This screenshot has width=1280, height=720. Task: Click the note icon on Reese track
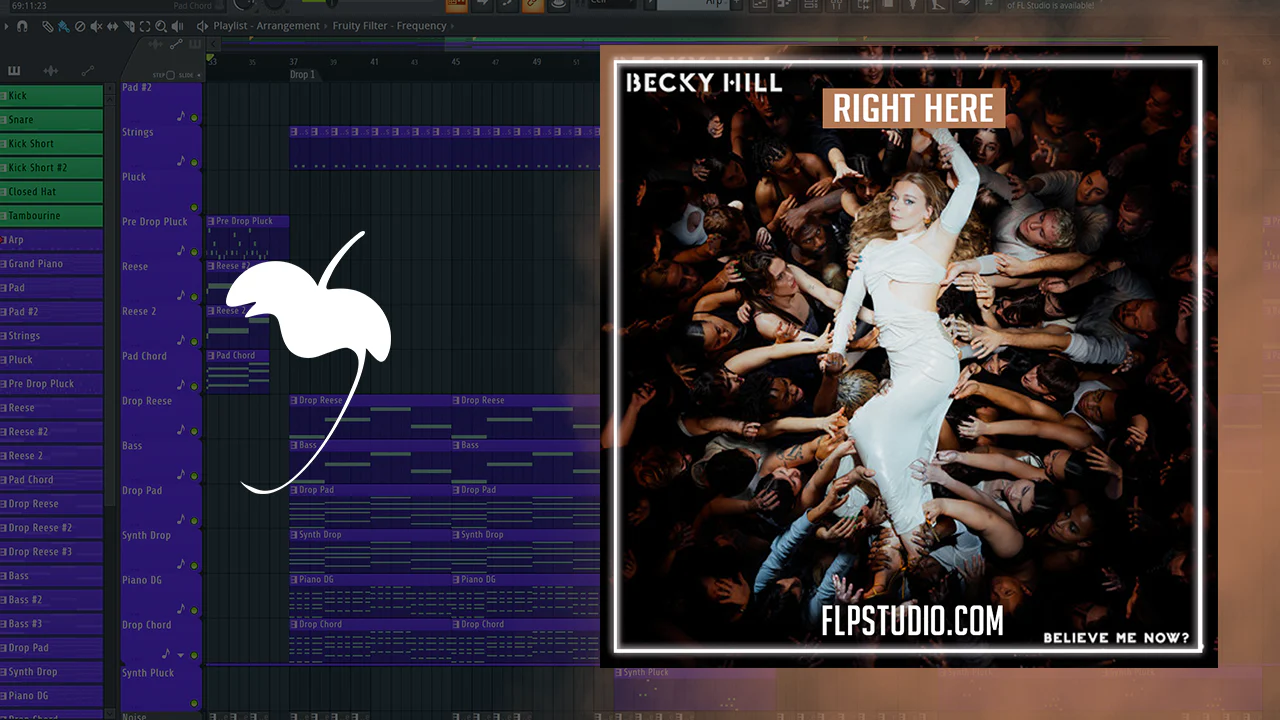coord(181,295)
